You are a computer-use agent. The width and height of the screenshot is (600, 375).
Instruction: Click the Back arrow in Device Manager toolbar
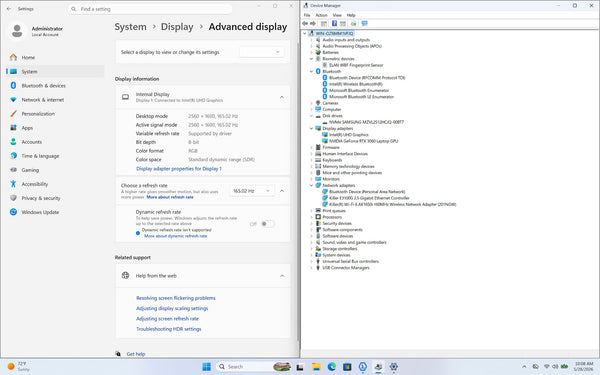pyautogui.click(x=305, y=23)
